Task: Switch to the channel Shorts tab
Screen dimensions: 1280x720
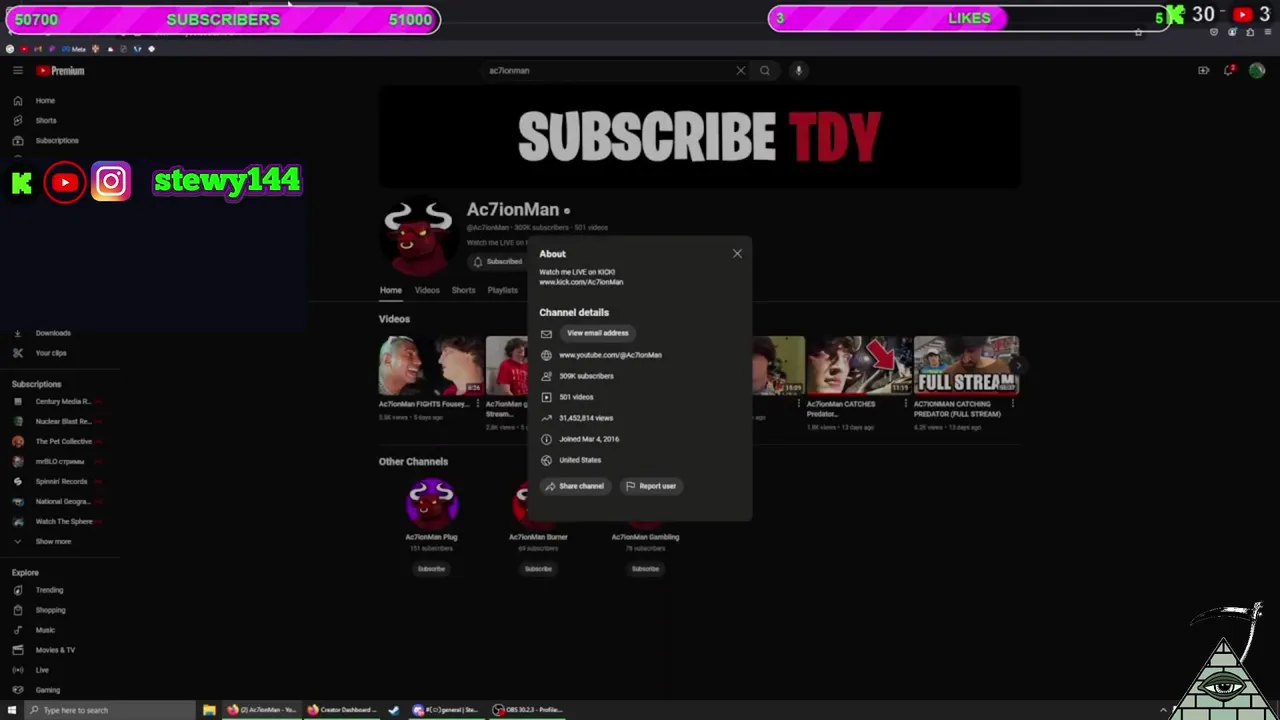Action: pos(463,291)
